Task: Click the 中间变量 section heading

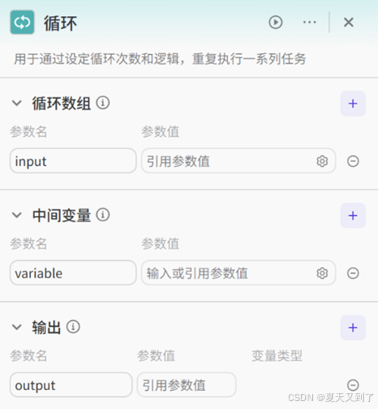Action: 61,215
